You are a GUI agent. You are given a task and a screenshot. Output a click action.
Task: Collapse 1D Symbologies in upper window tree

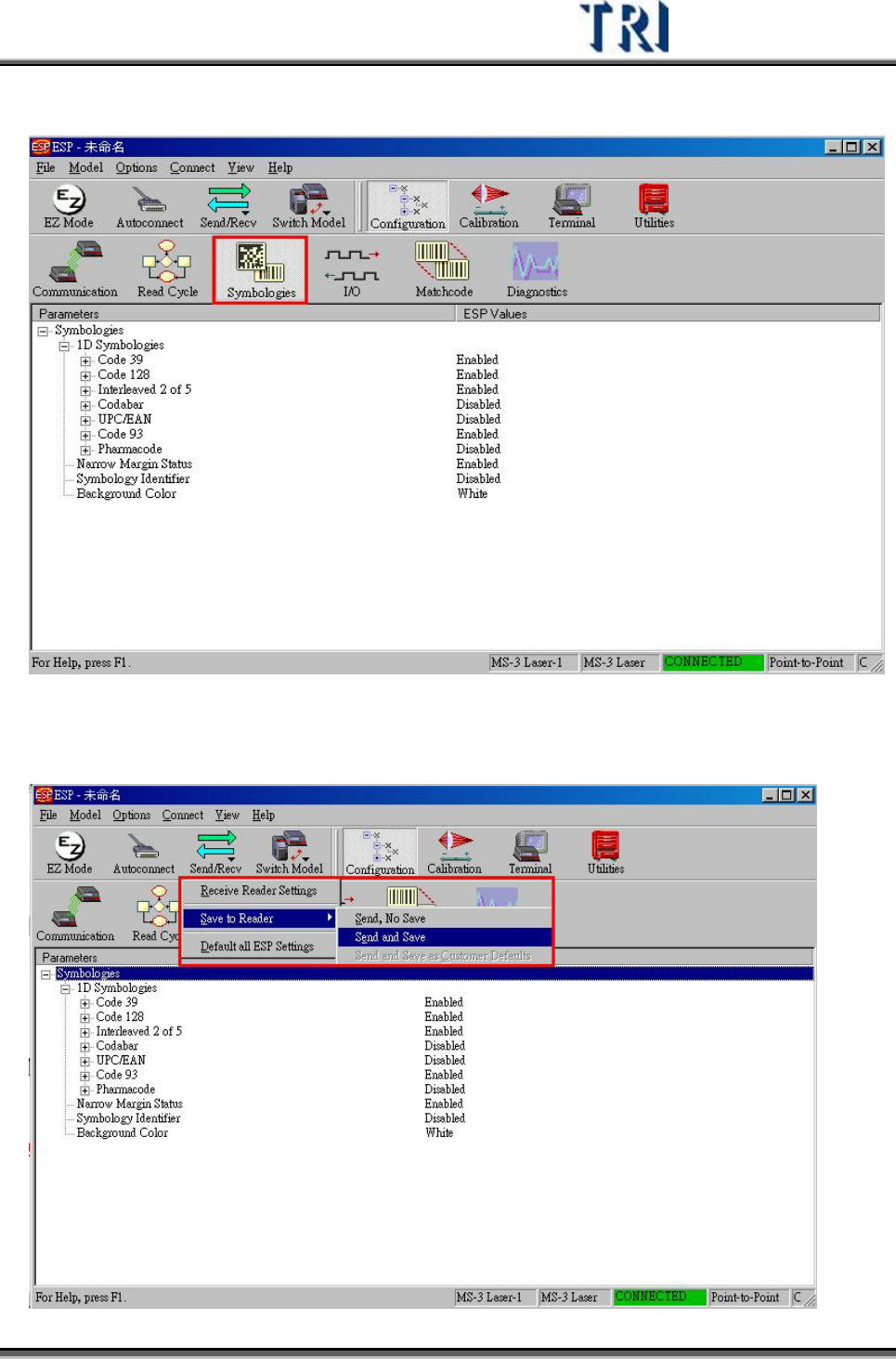click(64, 346)
